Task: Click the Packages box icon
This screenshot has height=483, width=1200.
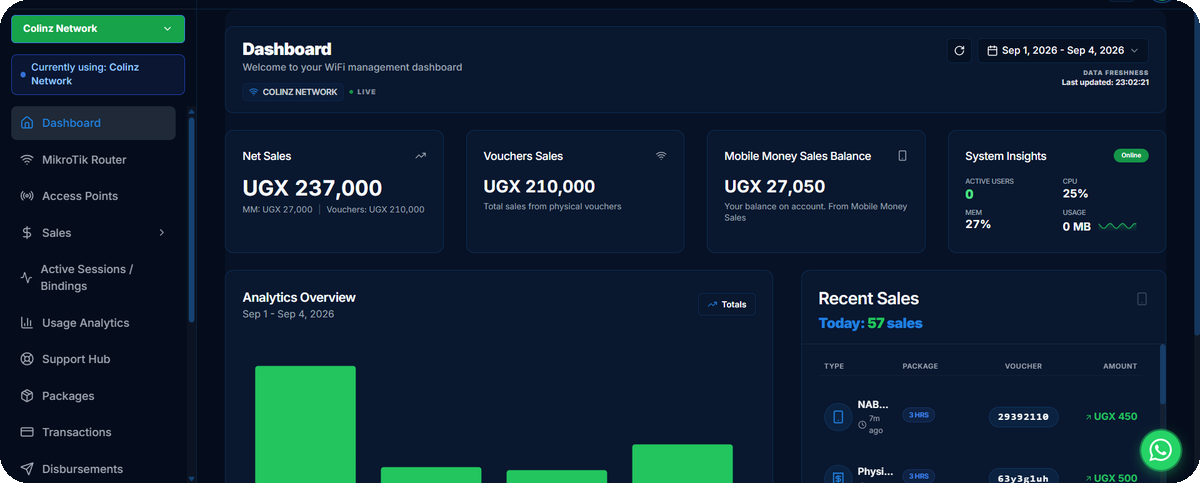Action: pos(27,396)
